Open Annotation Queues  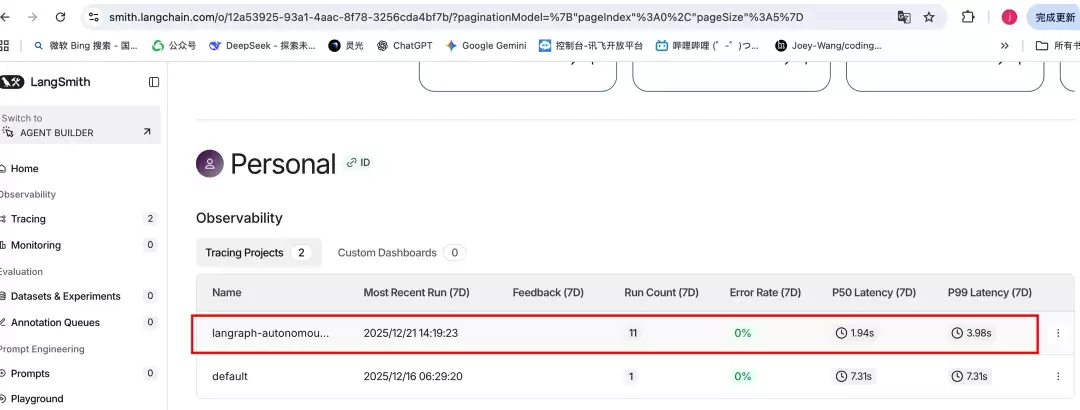pyautogui.click(x=55, y=322)
